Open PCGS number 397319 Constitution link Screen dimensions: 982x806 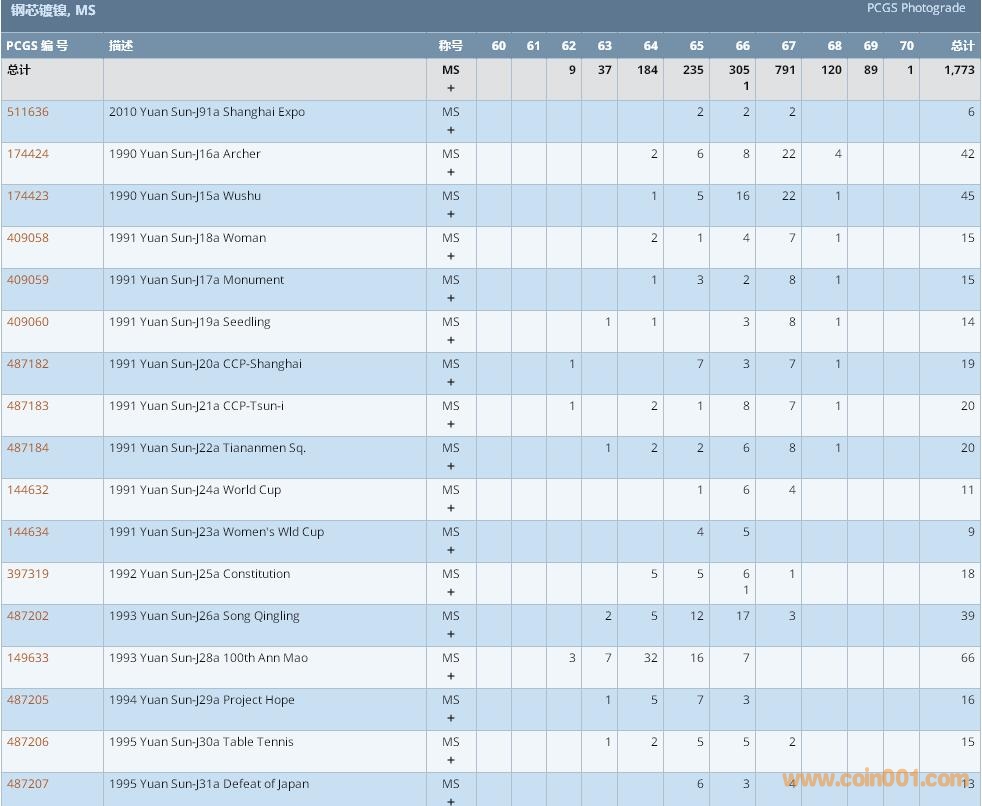pos(28,574)
